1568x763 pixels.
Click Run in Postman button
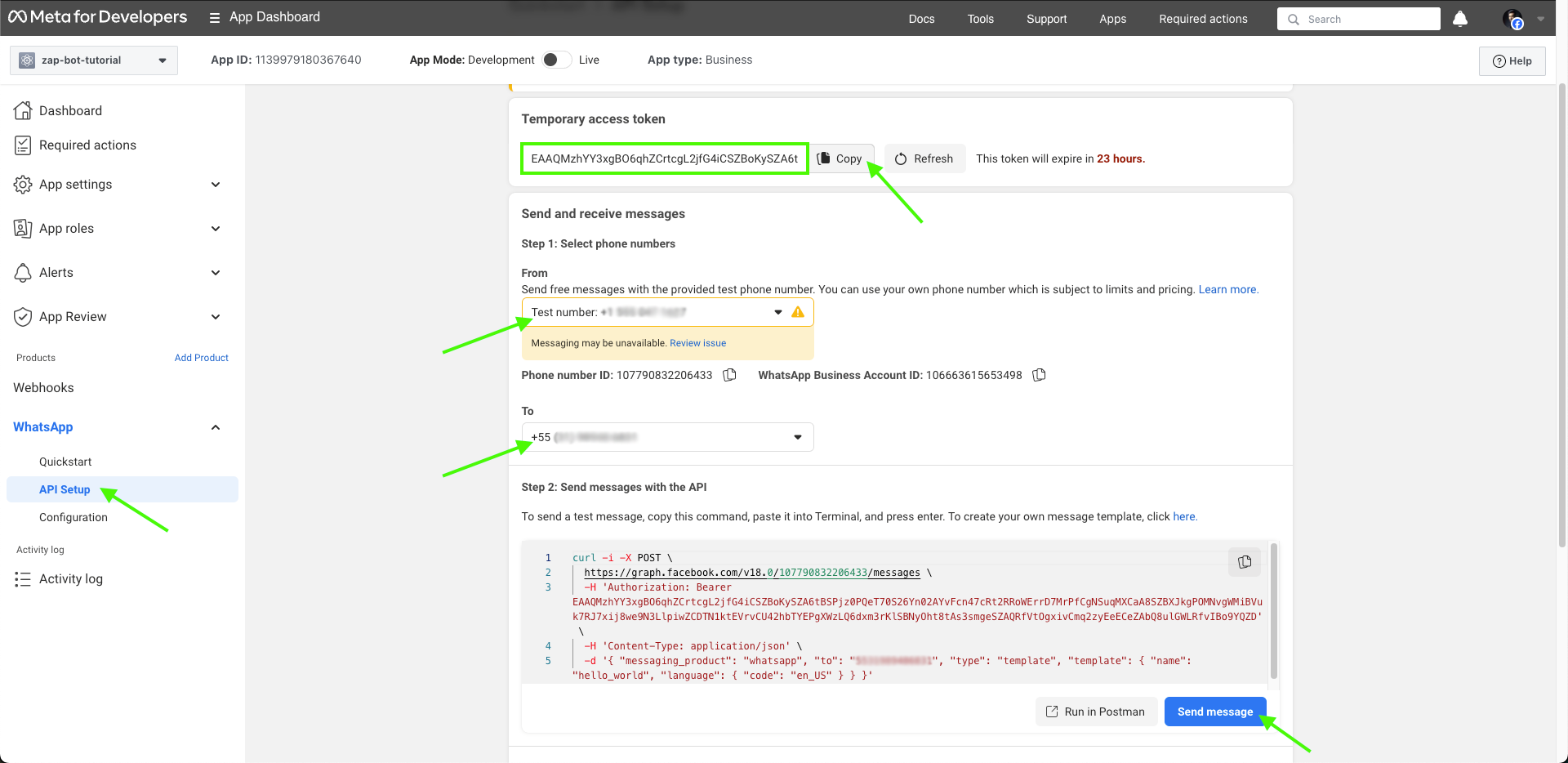tap(1096, 712)
